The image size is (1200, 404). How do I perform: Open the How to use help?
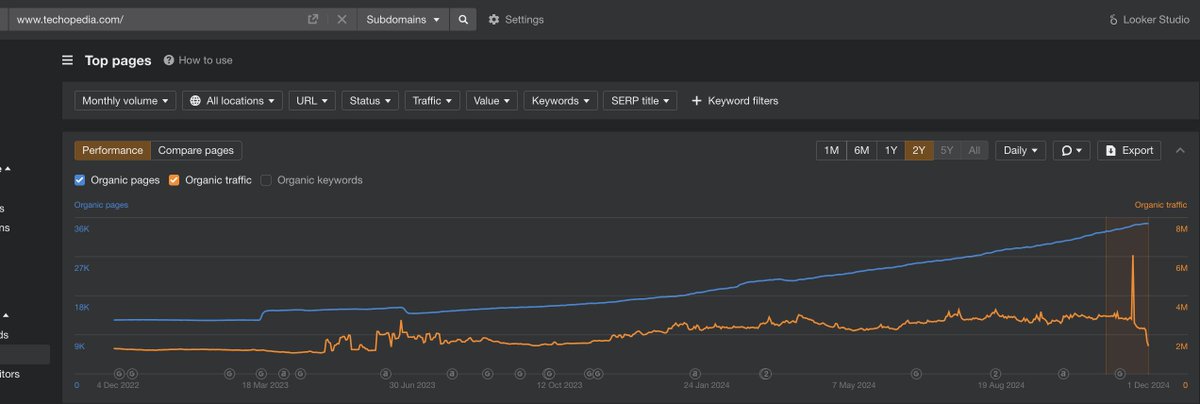pyautogui.click(x=198, y=60)
